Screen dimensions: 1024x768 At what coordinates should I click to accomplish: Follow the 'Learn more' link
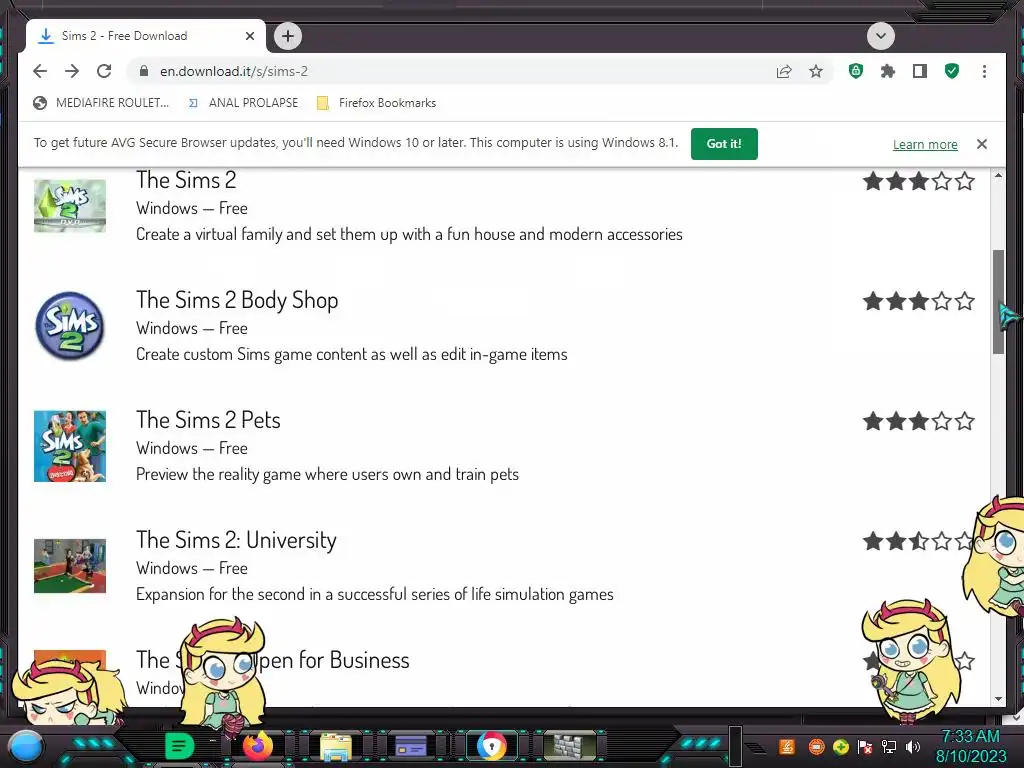[925, 144]
